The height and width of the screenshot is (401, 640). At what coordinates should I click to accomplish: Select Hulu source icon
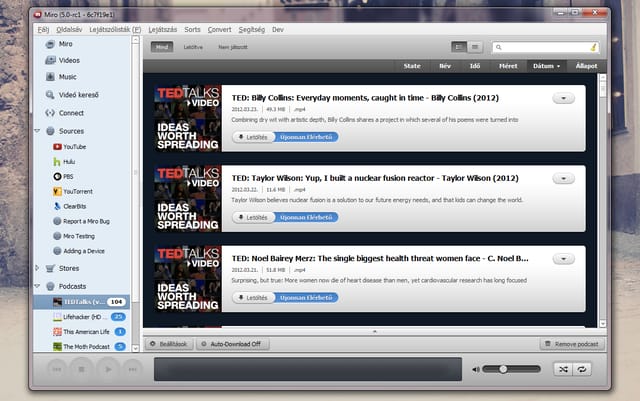click(x=57, y=162)
